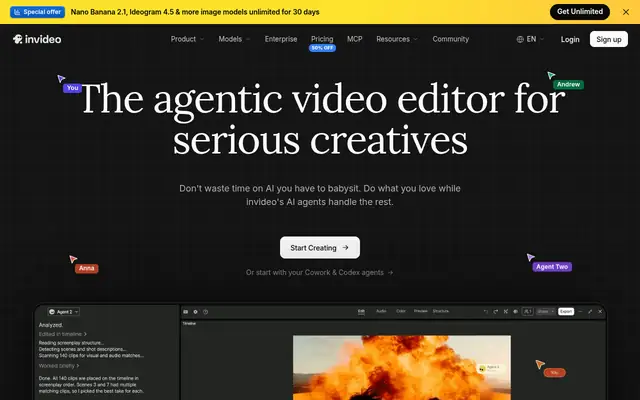
Task: Click the settings gear icon in editor
Action: [x=196, y=311]
